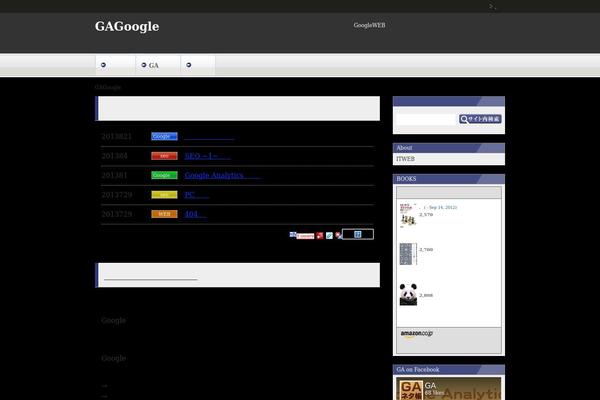This screenshot has width=600, height=400.
Task: Open the SEO article link
Action: pos(207,156)
